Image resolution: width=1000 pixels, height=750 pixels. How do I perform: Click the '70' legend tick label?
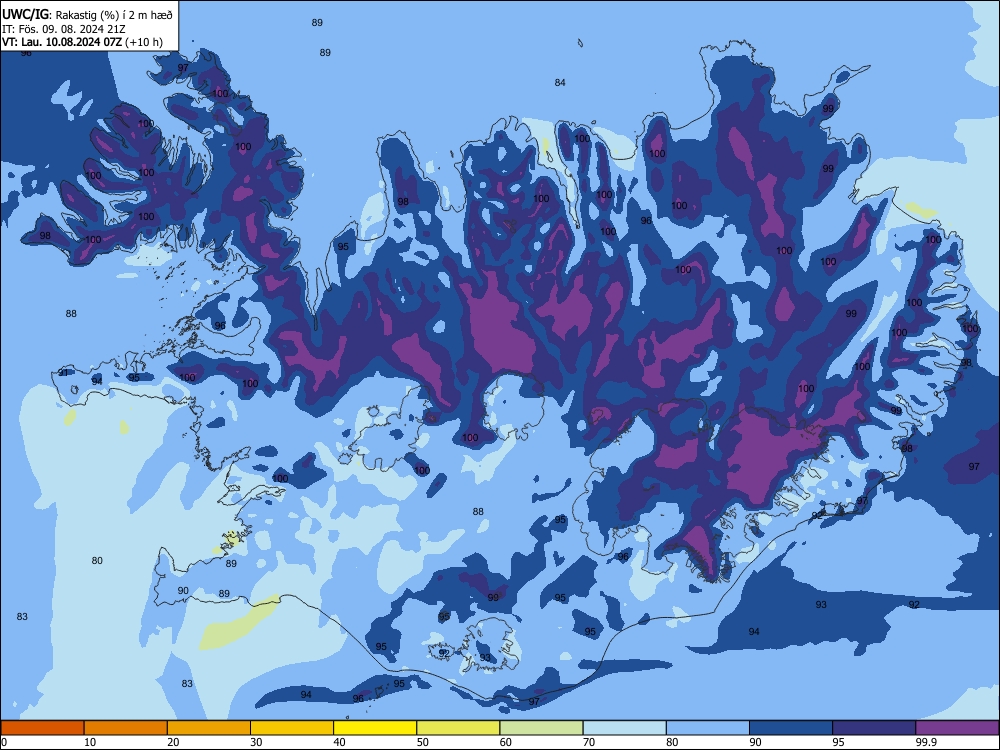[589, 742]
